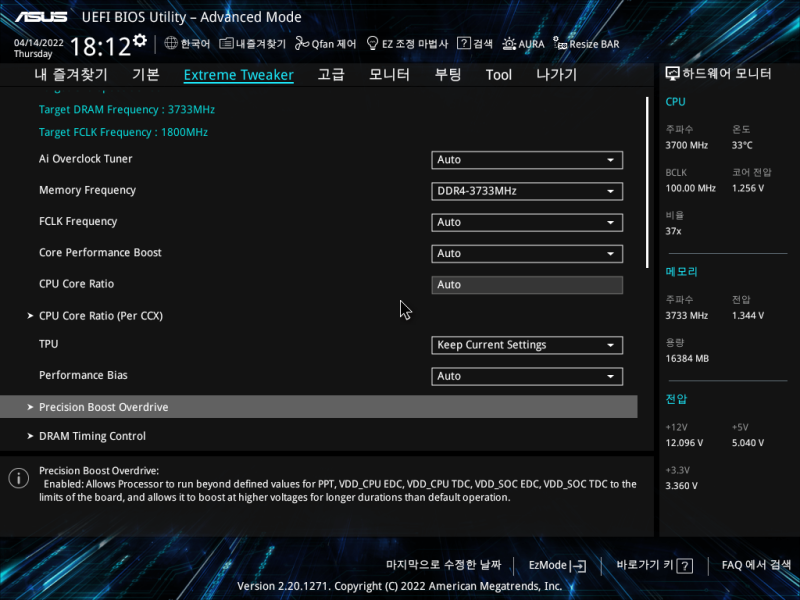Click the 04/14/2022 date text
This screenshot has height=600, width=800.
(x=39, y=43)
